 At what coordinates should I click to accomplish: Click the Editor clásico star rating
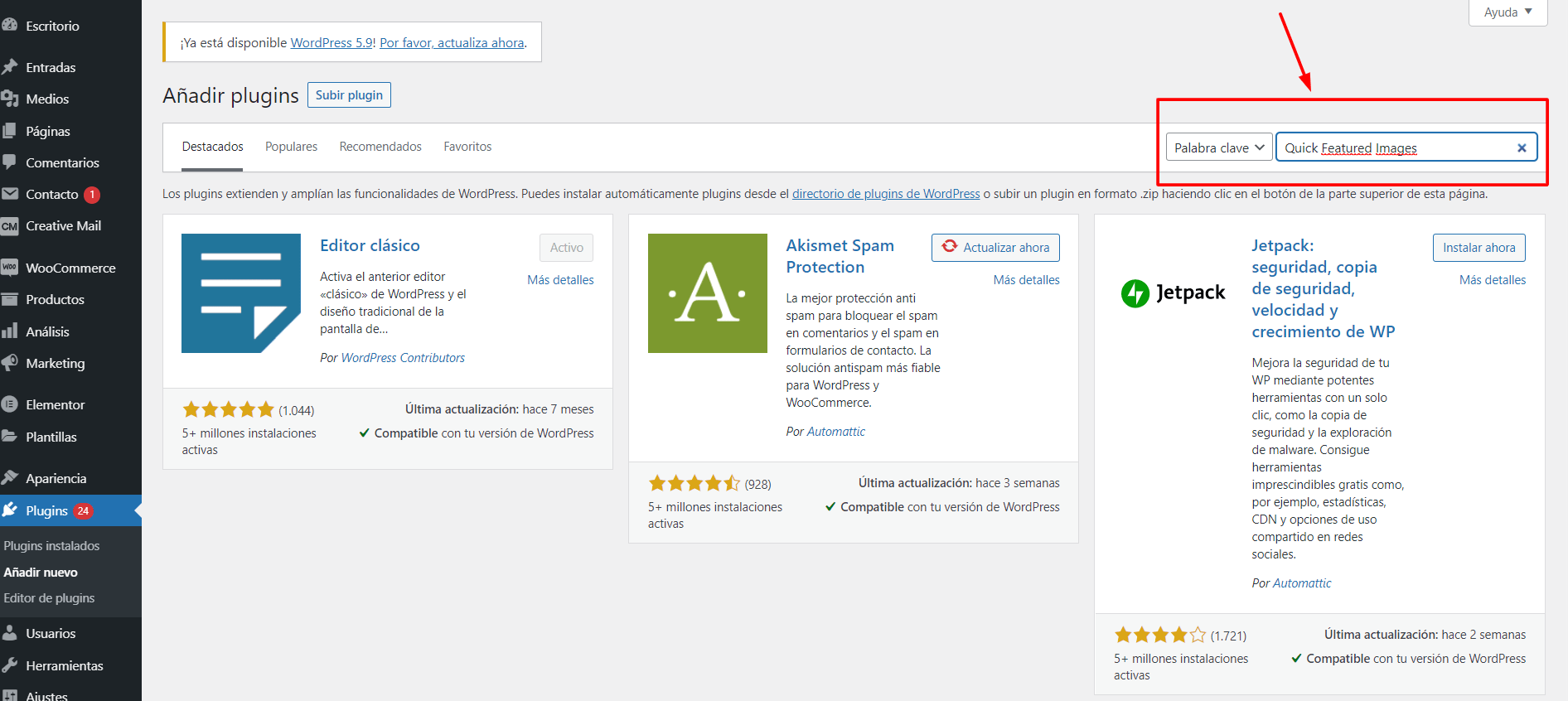coord(228,409)
